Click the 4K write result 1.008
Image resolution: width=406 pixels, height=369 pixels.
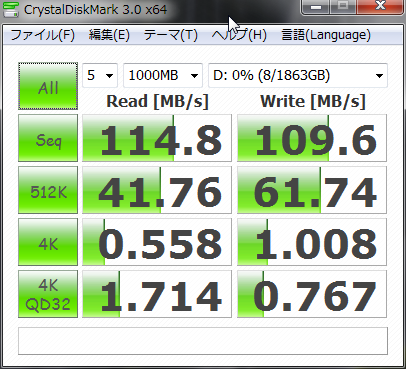[x=312, y=242]
